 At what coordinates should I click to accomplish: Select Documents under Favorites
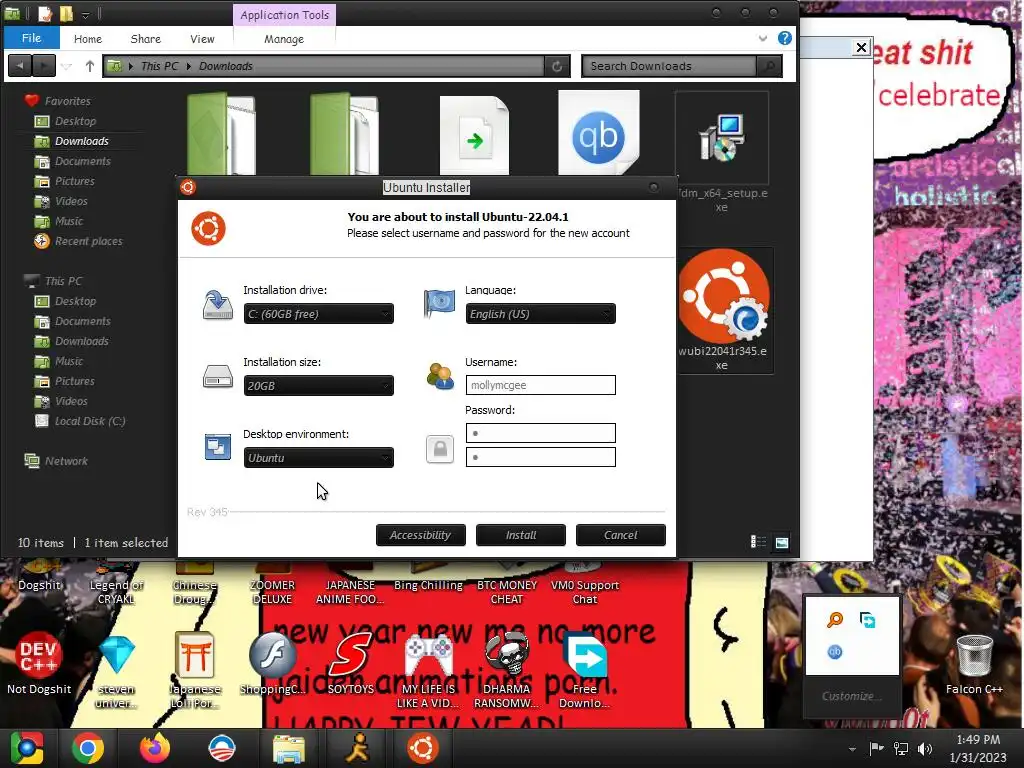[82, 161]
